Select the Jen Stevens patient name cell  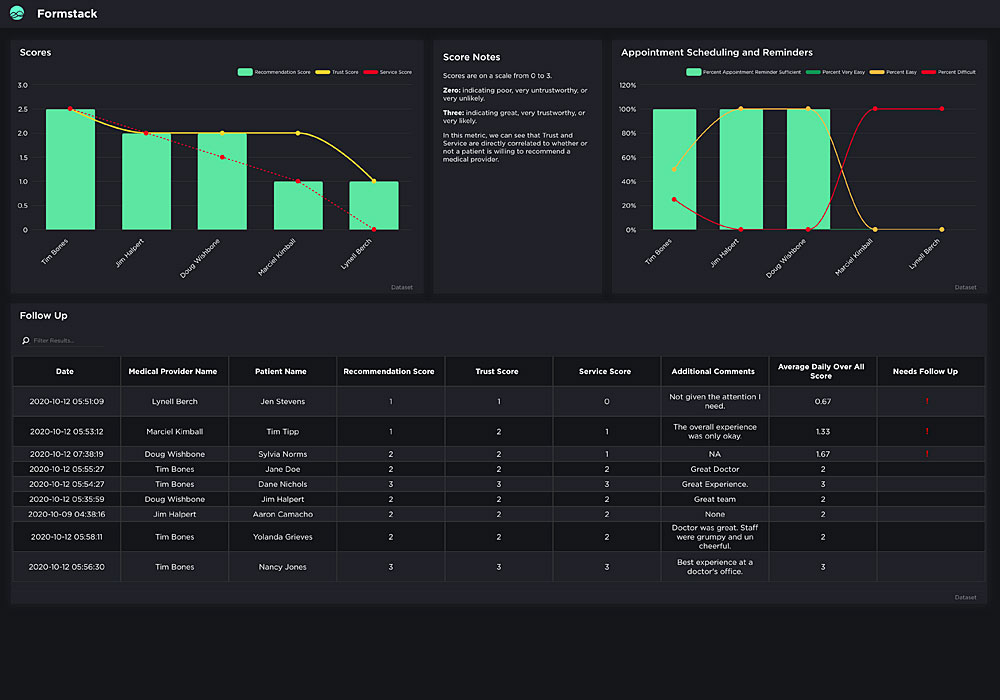click(280, 402)
